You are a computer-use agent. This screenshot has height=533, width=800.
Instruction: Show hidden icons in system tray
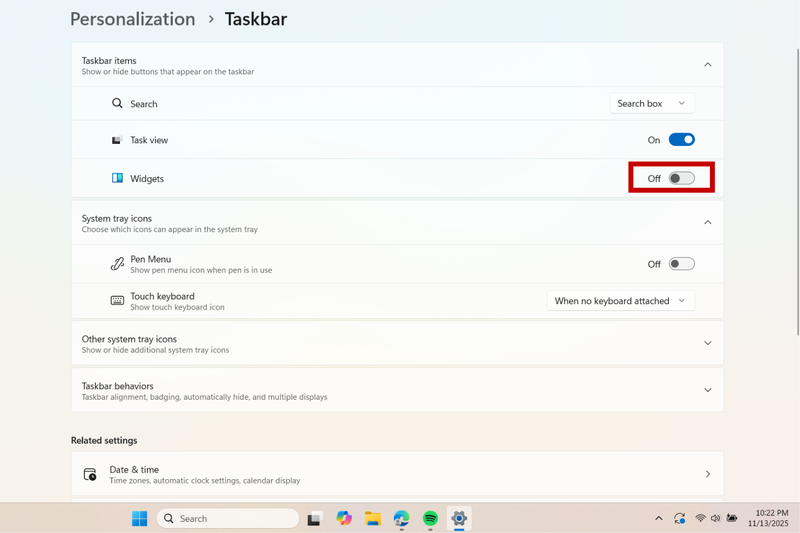(659, 518)
